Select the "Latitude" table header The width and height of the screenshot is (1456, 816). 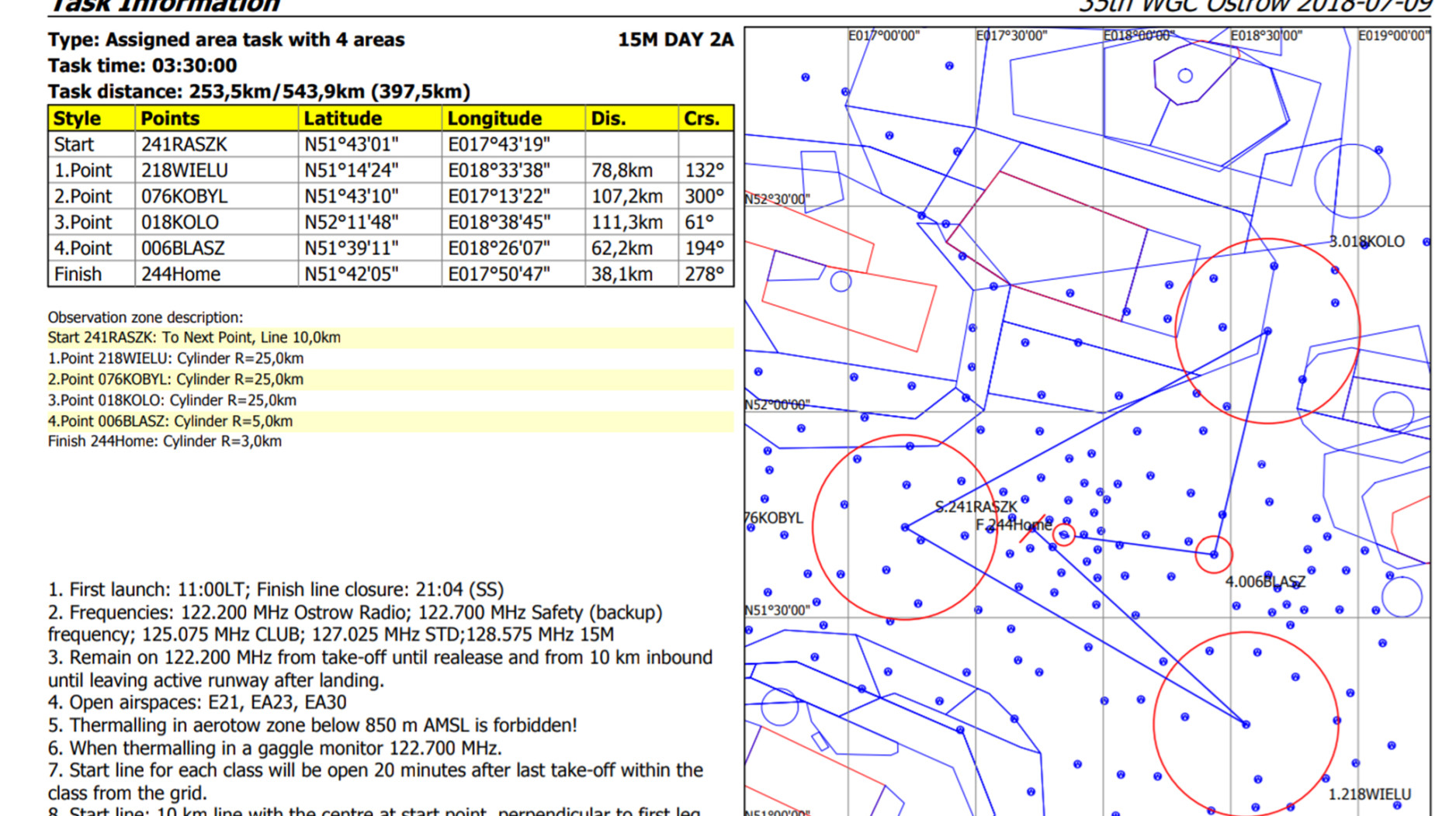click(x=342, y=119)
